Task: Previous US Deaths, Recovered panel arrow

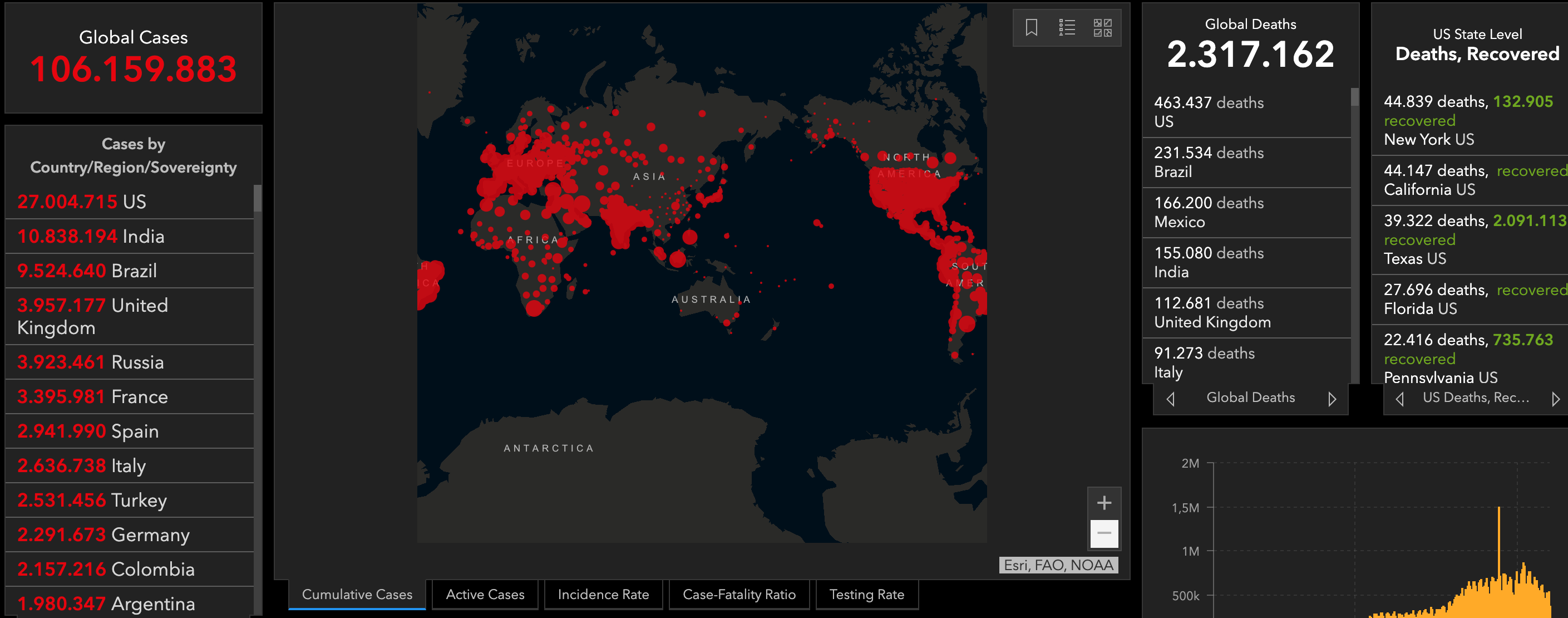Action: click(x=1399, y=399)
